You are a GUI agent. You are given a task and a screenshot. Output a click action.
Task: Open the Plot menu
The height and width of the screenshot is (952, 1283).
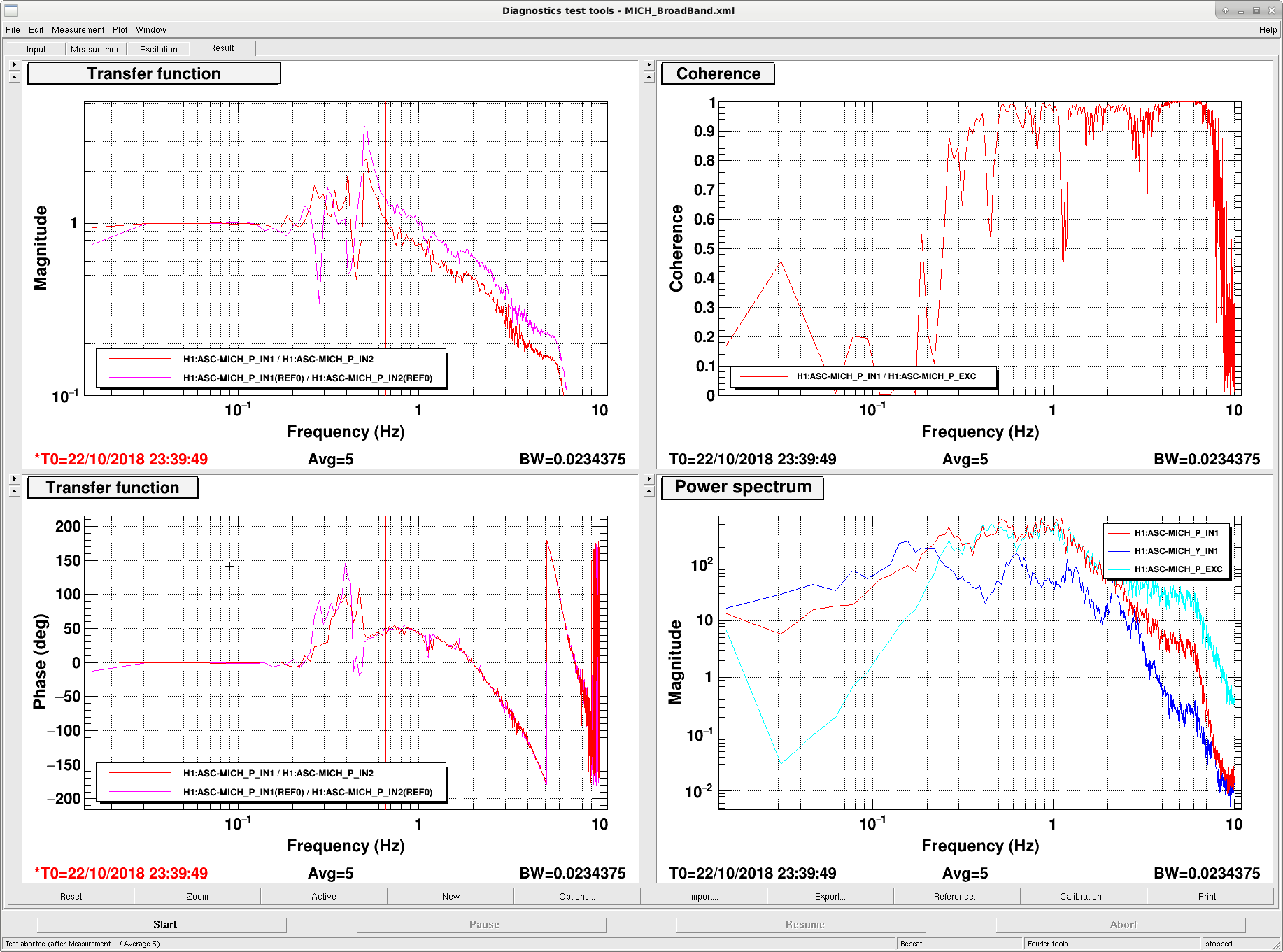click(120, 30)
